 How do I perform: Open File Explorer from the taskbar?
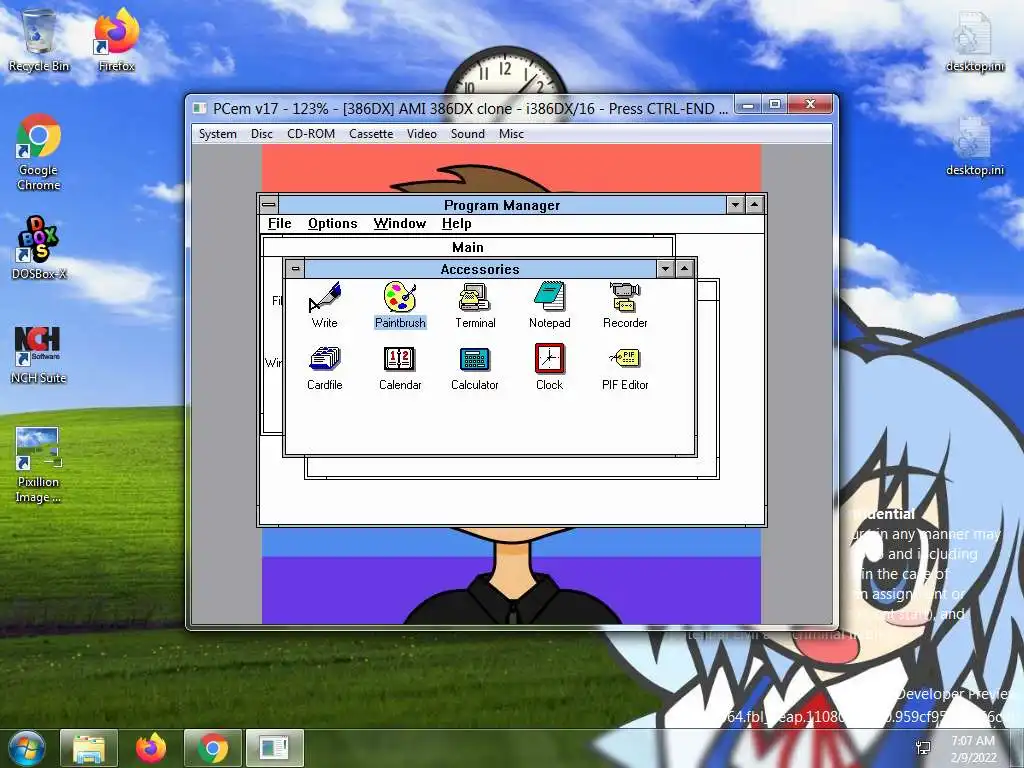[x=89, y=748]
